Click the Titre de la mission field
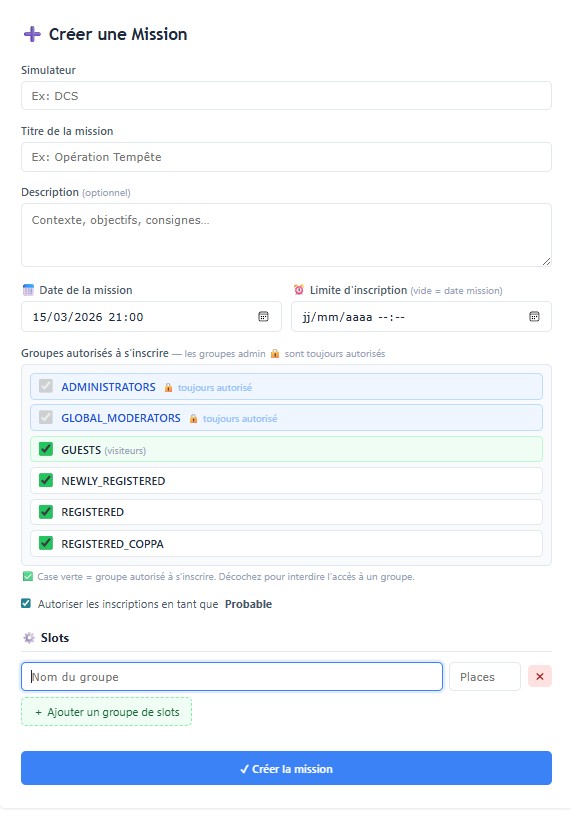This screenshot has height=817, width=571. [x=286, y=157]
